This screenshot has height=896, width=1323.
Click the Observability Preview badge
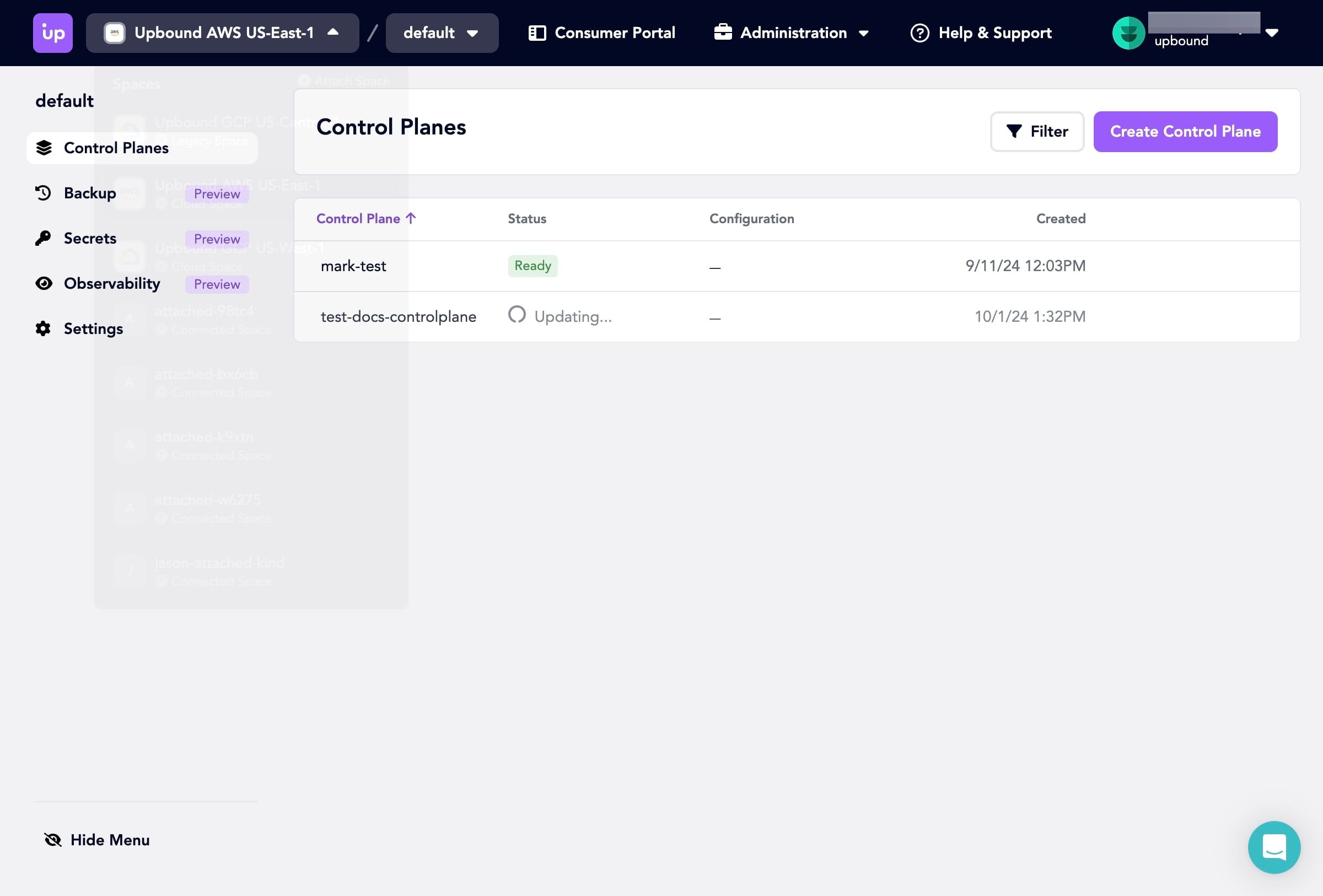tap(217, 284)
